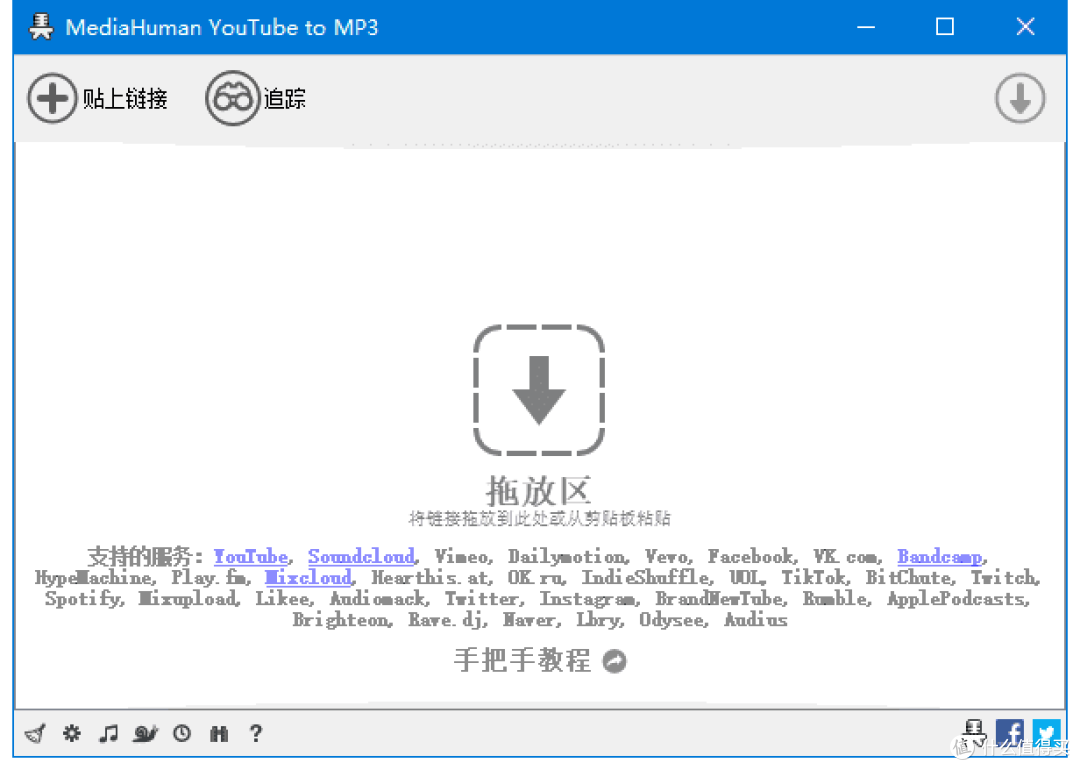Click the MediaHuman logo icon bottom right
The height and width of the screenshot is (770, 1080).
click(x=973, y=733)
